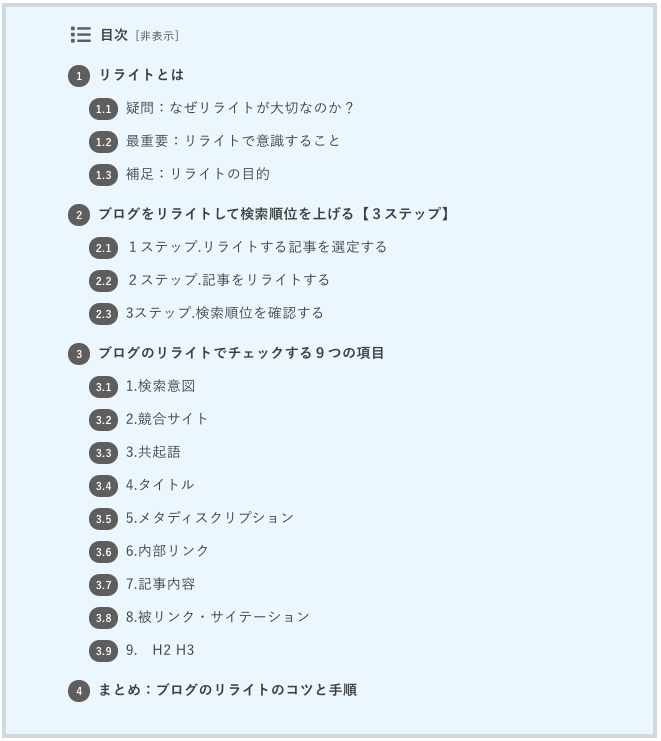Jump to 最重要:リライトで意識すること

click(233, 141)
